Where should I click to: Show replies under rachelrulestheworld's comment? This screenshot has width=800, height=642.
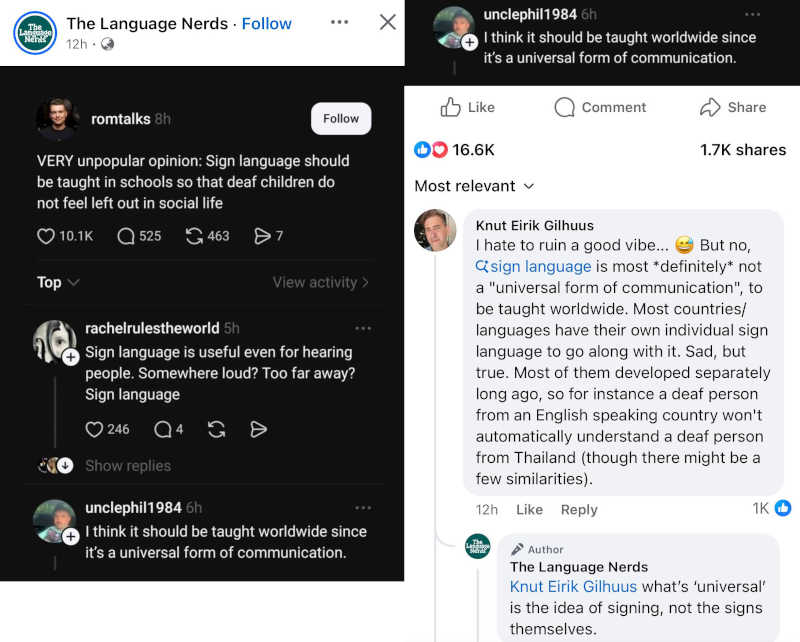pyautogui.click(x=127, y=465)
